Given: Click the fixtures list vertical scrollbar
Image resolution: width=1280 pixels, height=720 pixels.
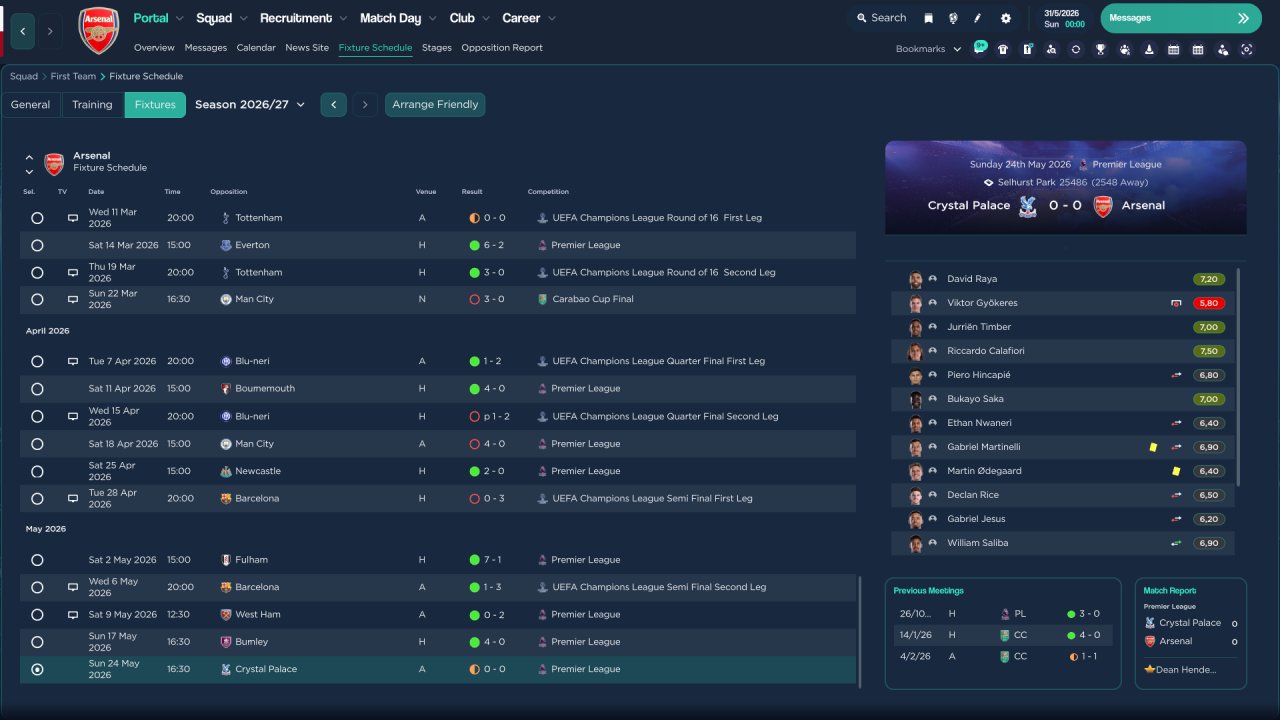Looking at the screenshot, I should pos(859,631).
